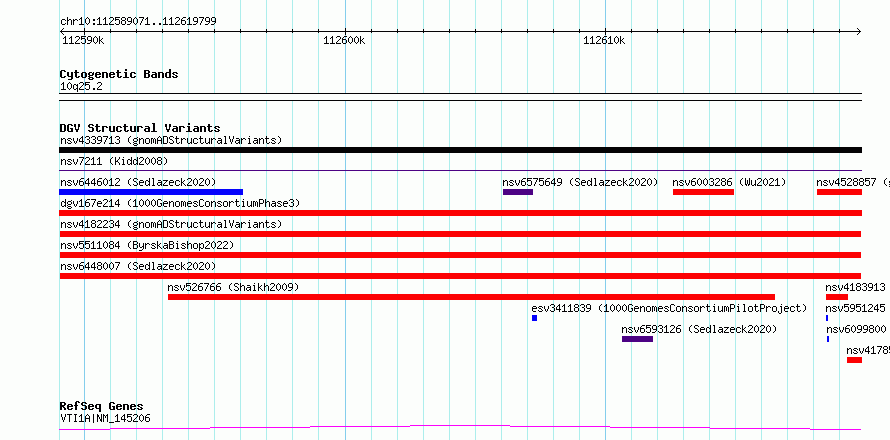Click the red nsv526766 variant bar

472,297
